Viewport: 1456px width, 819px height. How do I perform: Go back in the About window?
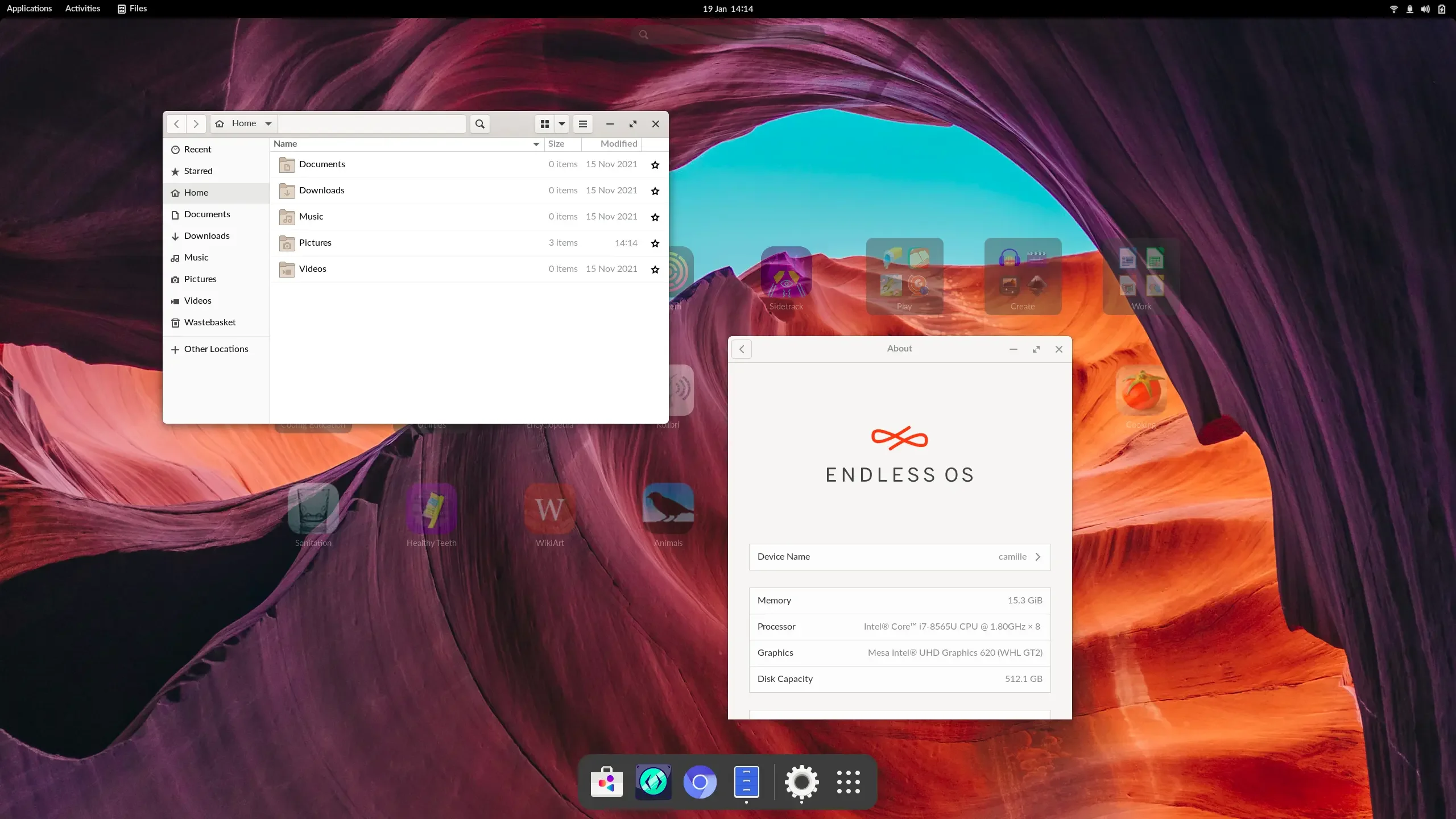coord(742,349)
